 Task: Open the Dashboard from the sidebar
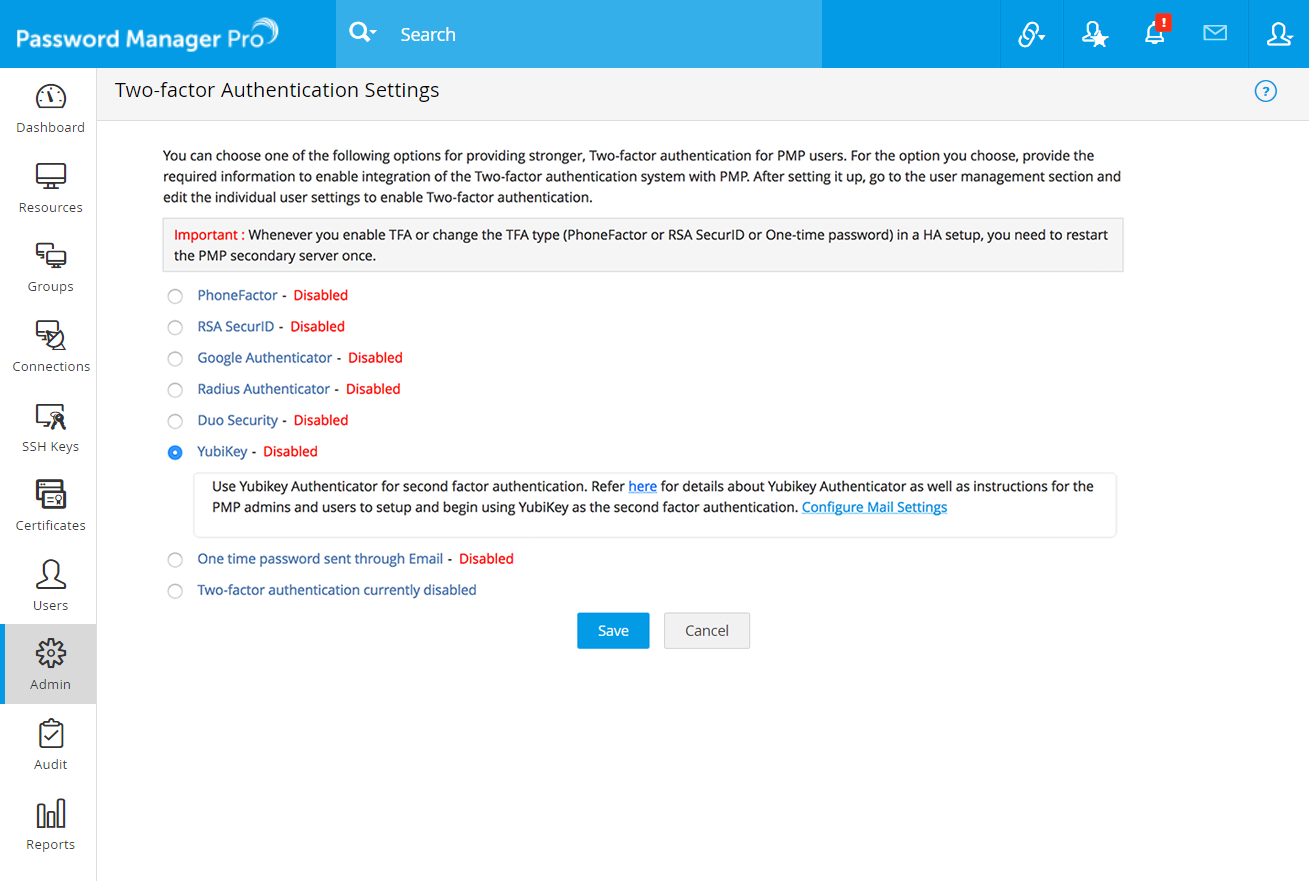[50, 108]
